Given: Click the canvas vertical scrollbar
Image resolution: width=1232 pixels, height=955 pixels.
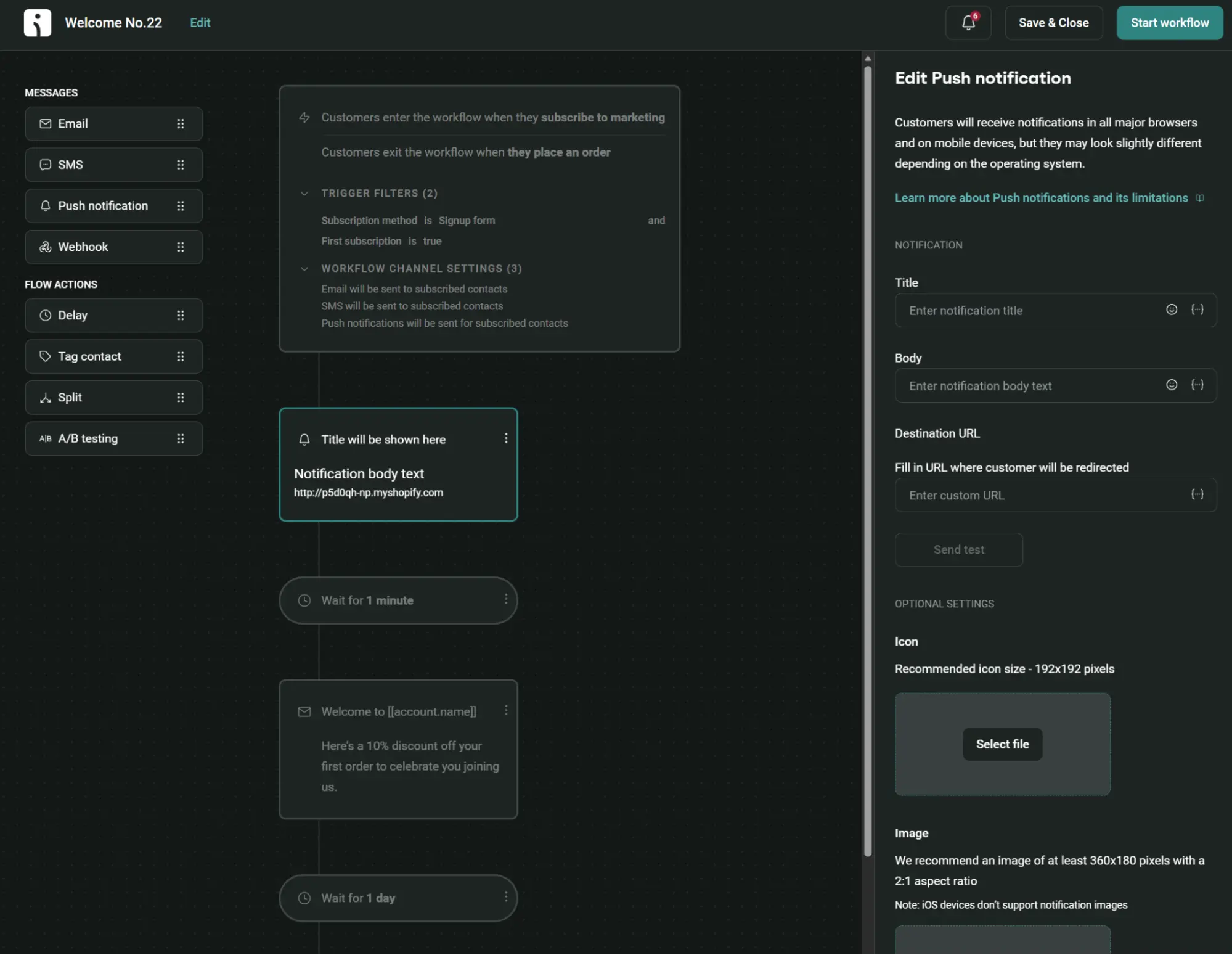Looking at the screenshot, I should [868, 461].
